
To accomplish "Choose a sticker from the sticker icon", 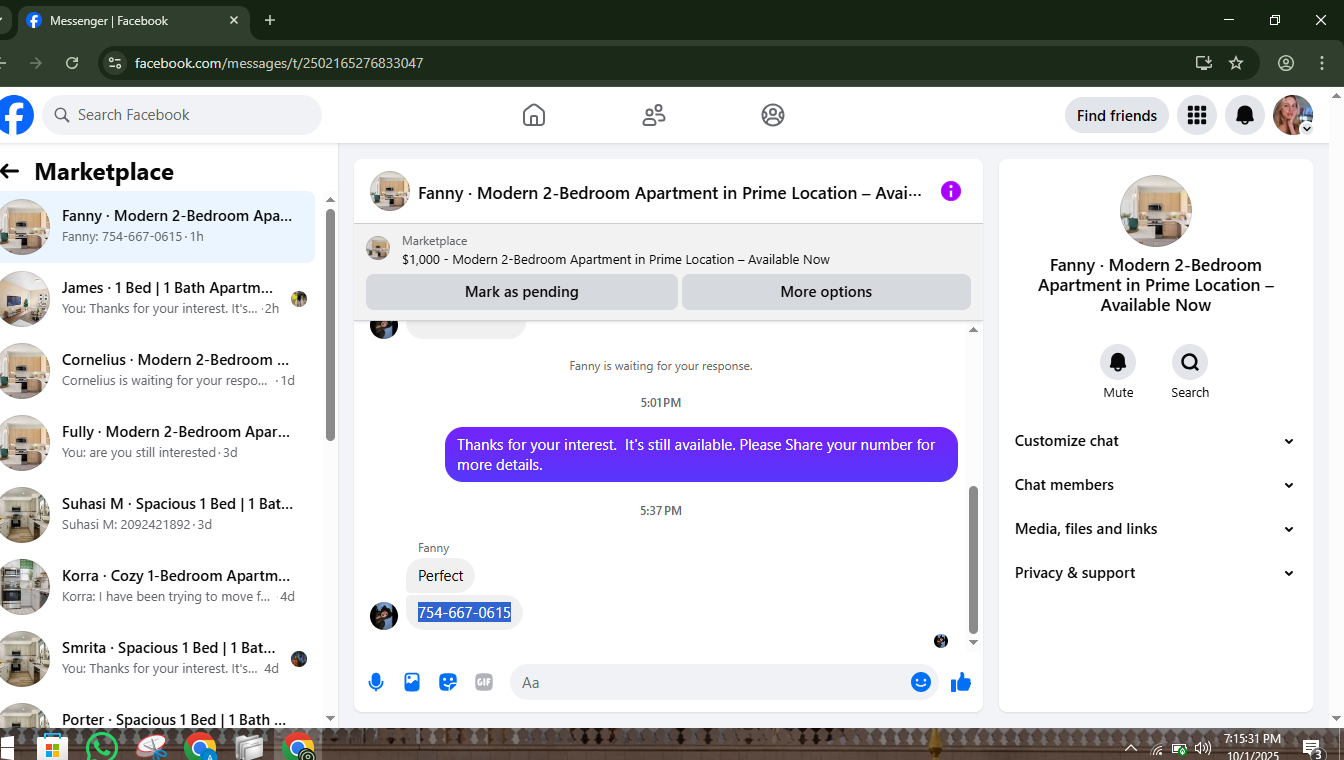I will 448,682.
